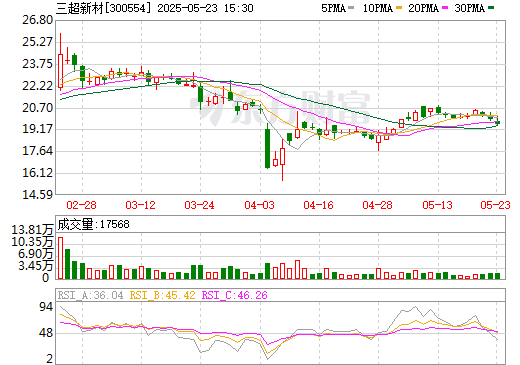
Task: Click the orange 10PMA legend color marker
Action: pos(399,8)
